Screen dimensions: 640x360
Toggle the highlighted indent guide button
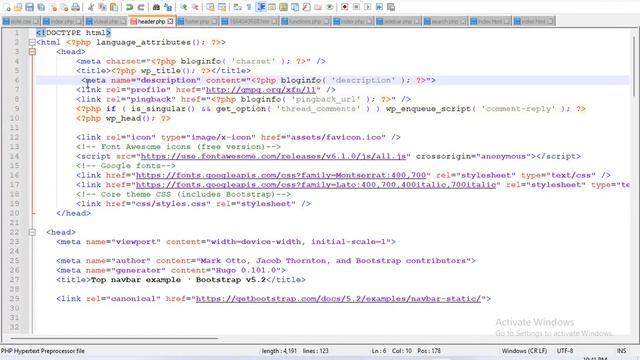point(260,7)
